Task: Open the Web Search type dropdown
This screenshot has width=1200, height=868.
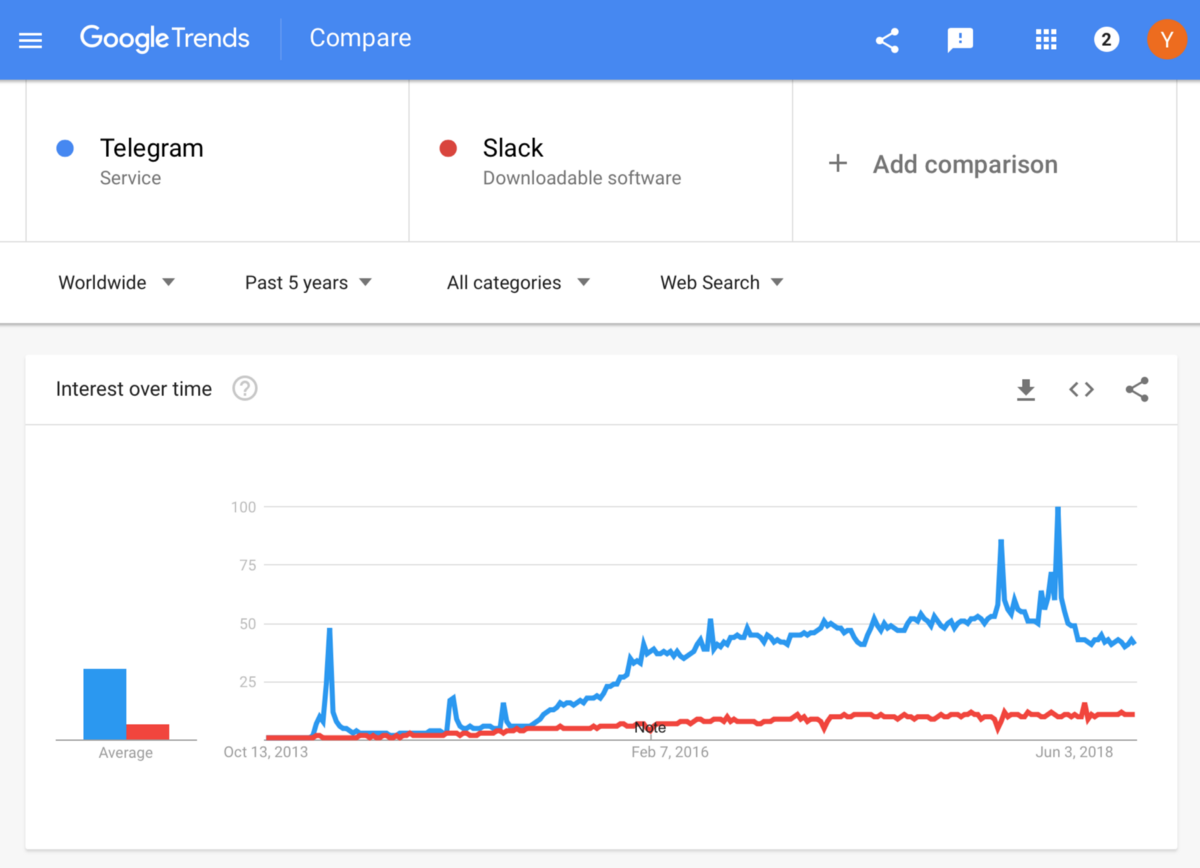Action: point(721,283)
